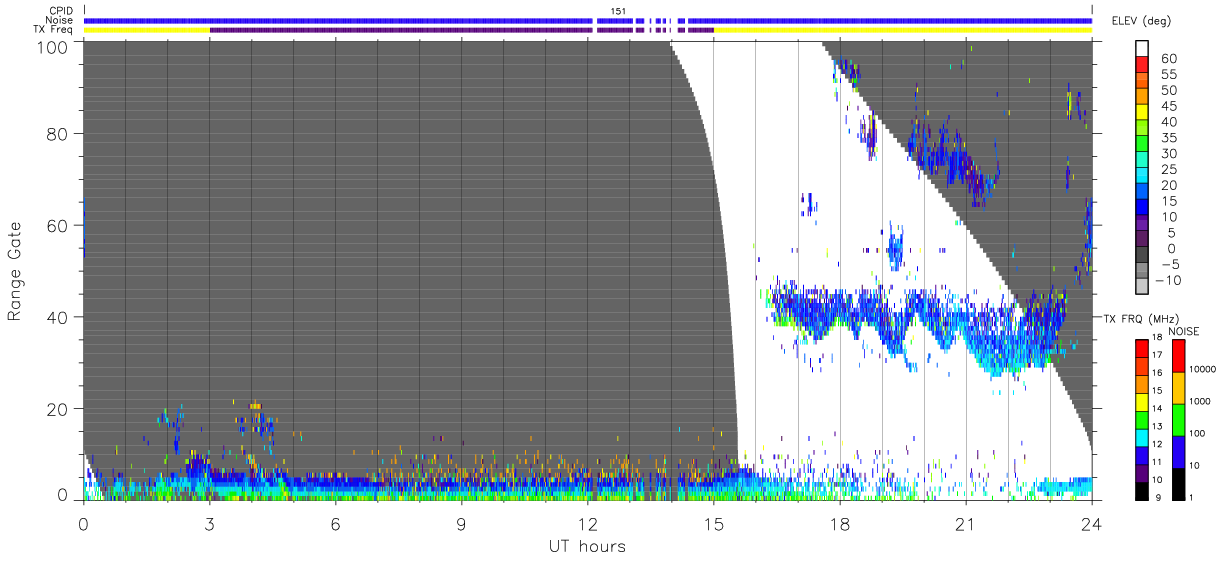Click the 'NOISE' legend title
The height and width of the screenshot is (567, 1228).
(x=1183, y=331)
